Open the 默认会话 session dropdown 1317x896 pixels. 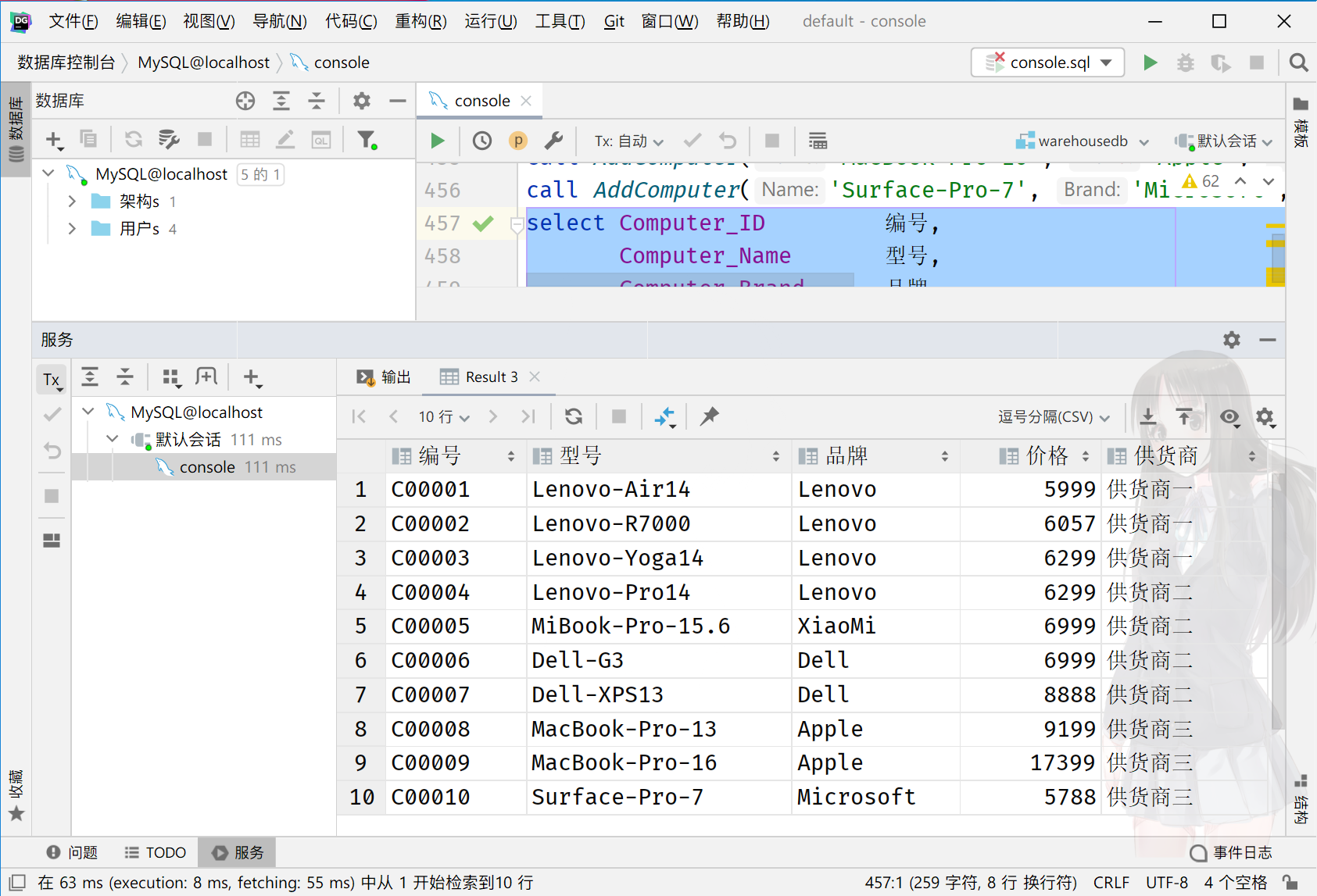tap(1223, 141)
